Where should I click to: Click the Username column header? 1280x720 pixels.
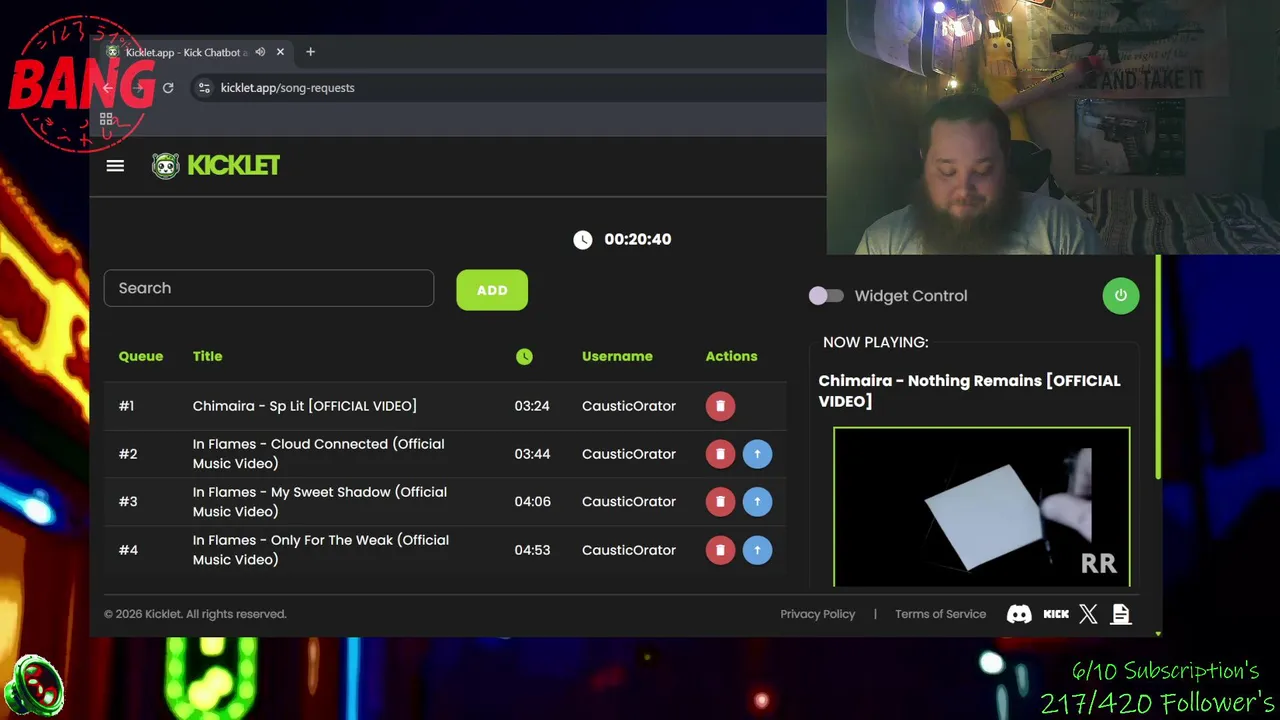coord(617,356)
